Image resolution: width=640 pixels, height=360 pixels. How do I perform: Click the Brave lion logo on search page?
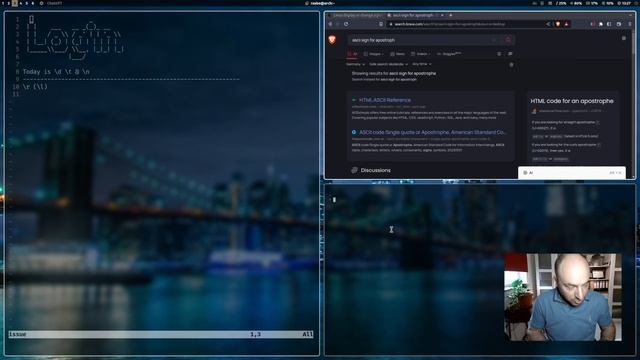[332, 40]
